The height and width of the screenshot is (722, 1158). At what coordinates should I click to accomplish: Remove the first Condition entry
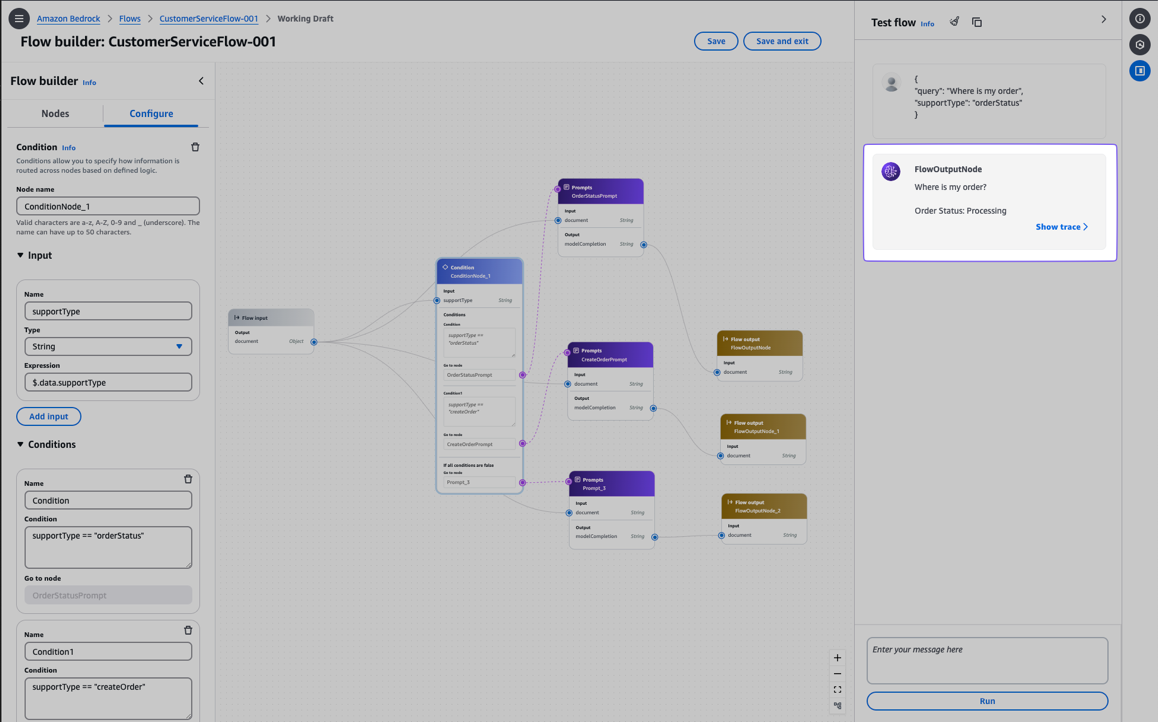coord(188,479)
